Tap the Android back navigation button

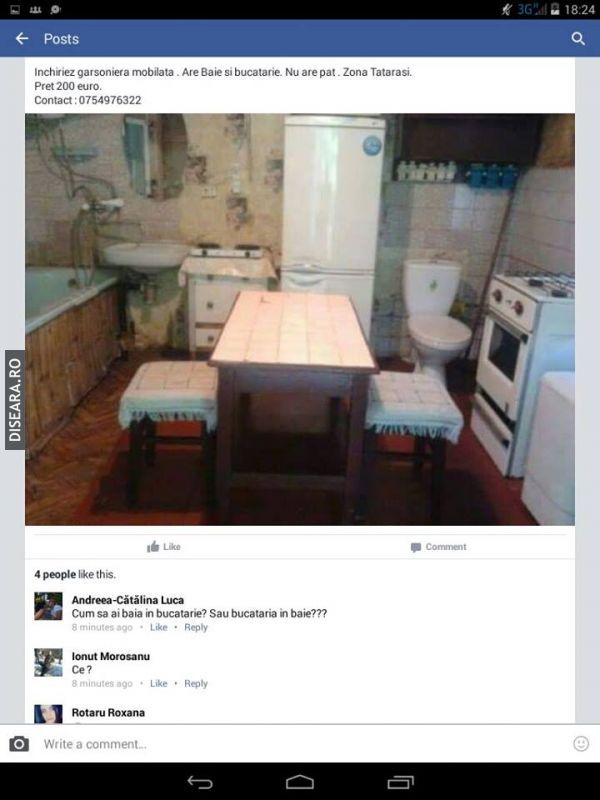pos(199,782)
